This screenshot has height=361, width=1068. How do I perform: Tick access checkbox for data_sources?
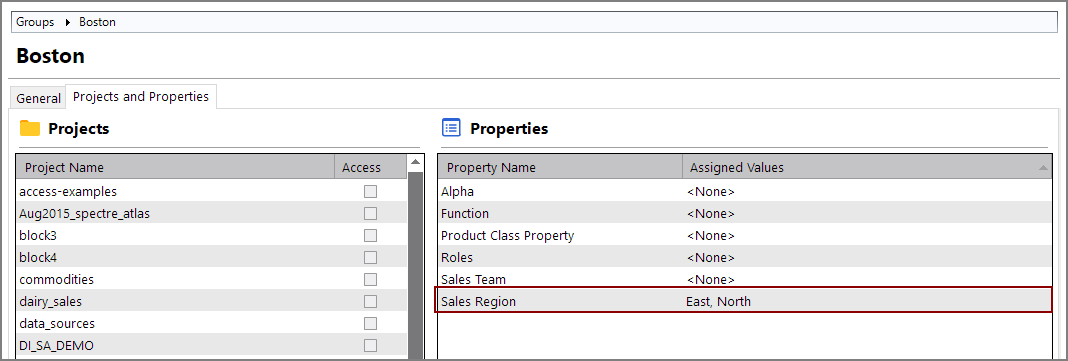pyautogui.click(x=371, y=324)
